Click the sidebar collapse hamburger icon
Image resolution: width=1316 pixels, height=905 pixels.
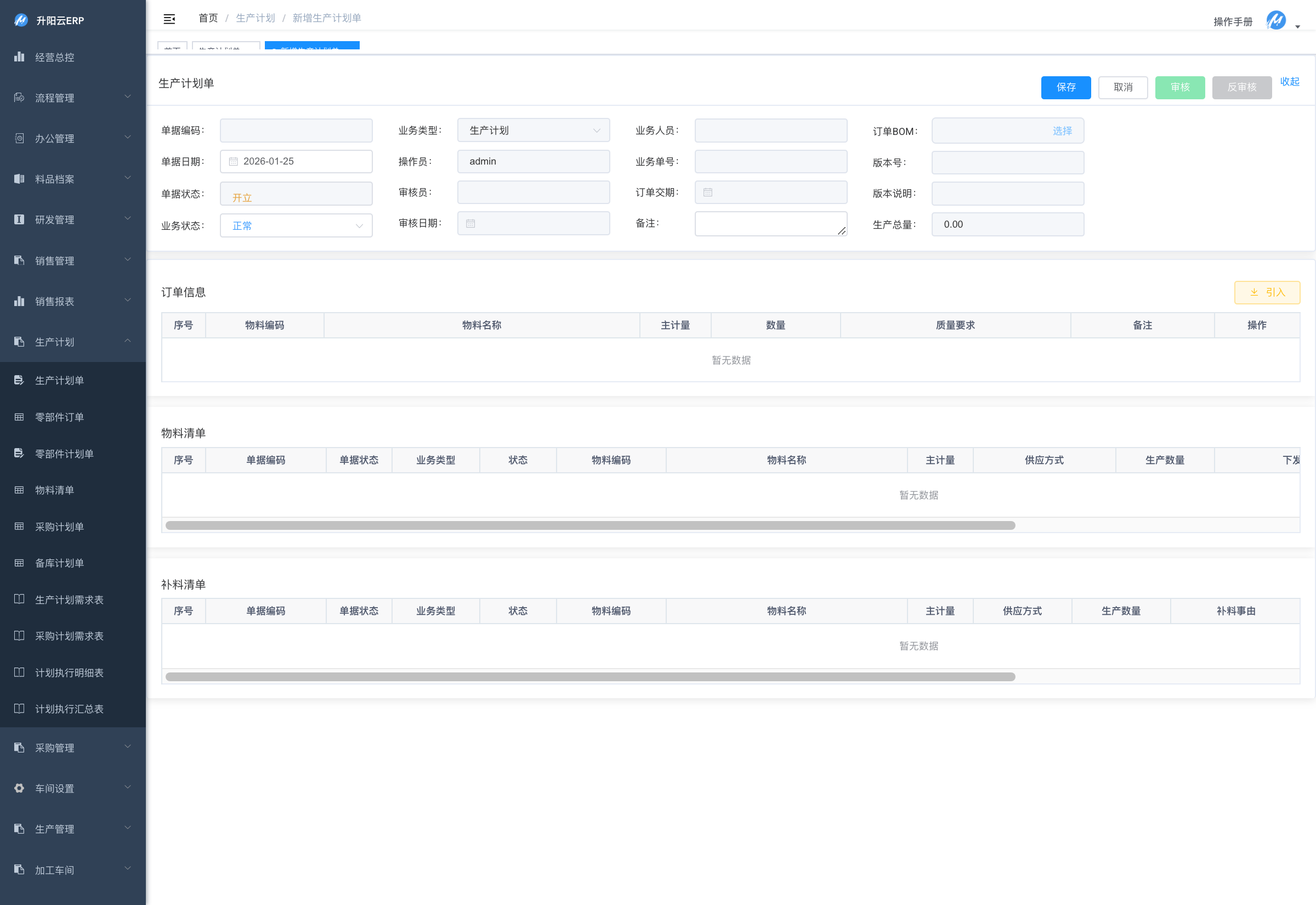point(169,19)
